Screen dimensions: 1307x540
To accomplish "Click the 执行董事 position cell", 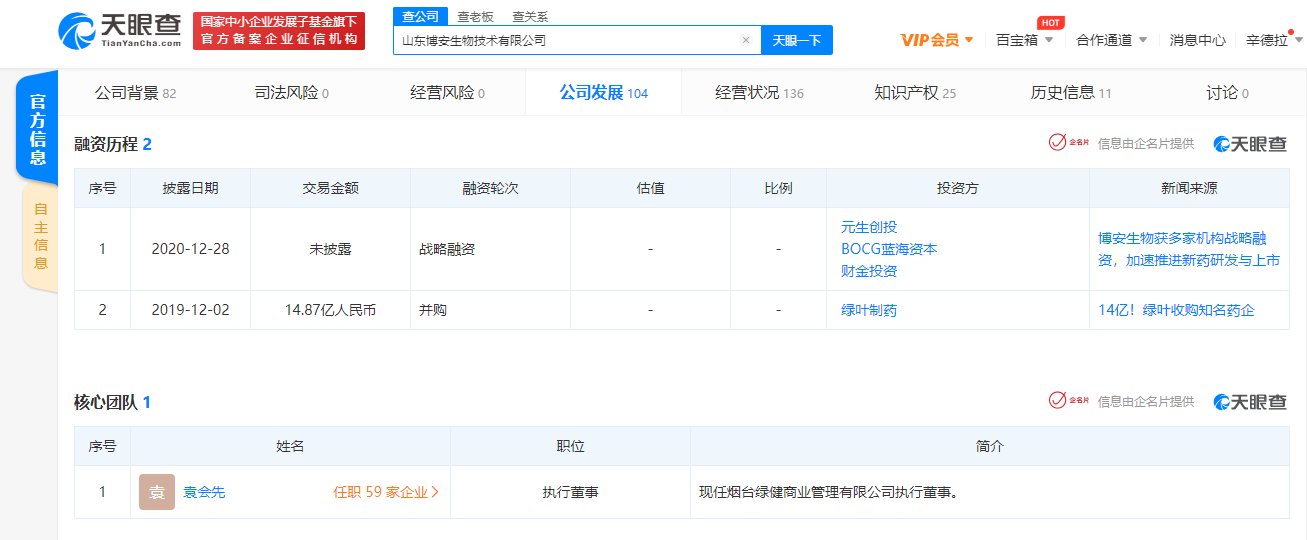I will (x=571, y=492).
